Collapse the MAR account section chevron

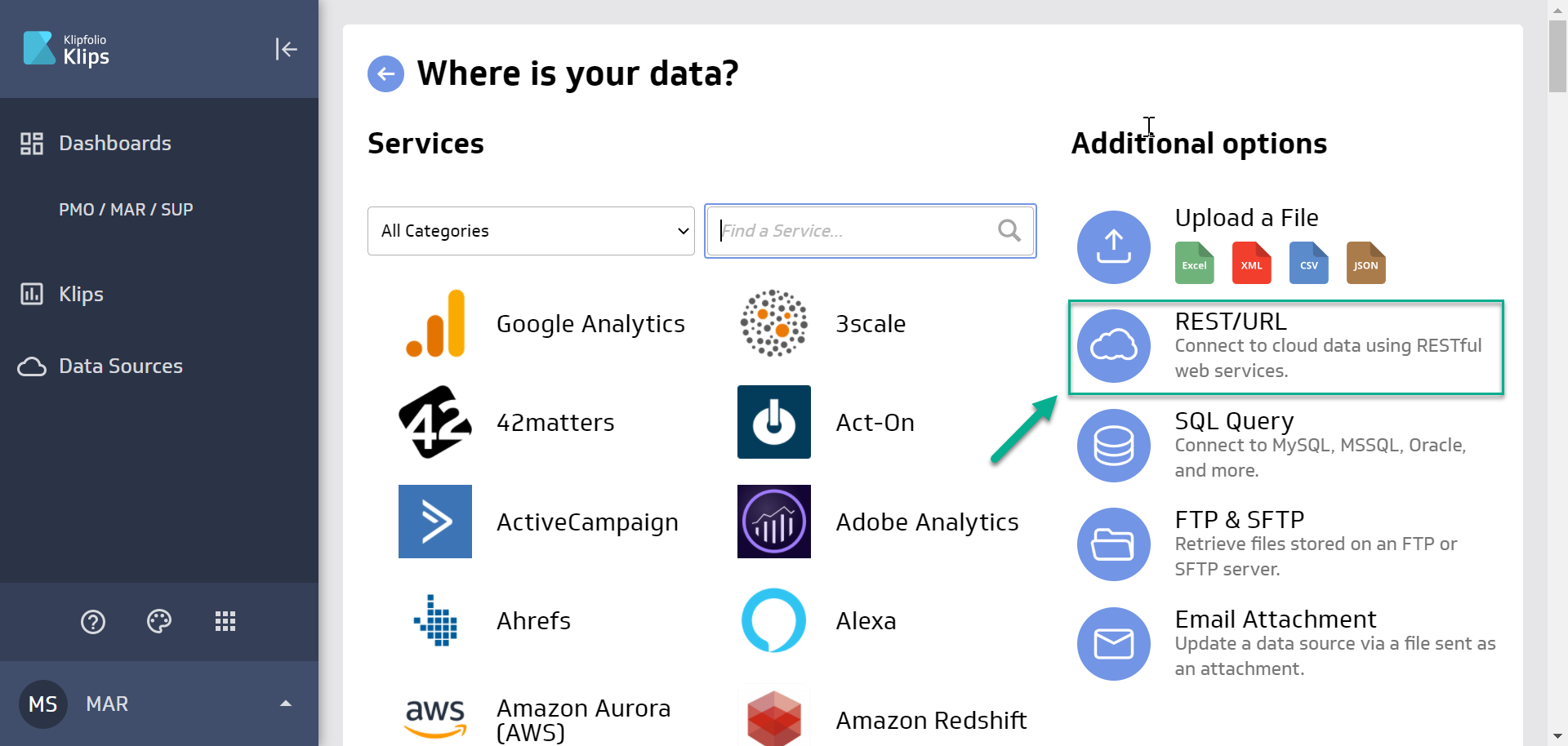click(285, 704)
